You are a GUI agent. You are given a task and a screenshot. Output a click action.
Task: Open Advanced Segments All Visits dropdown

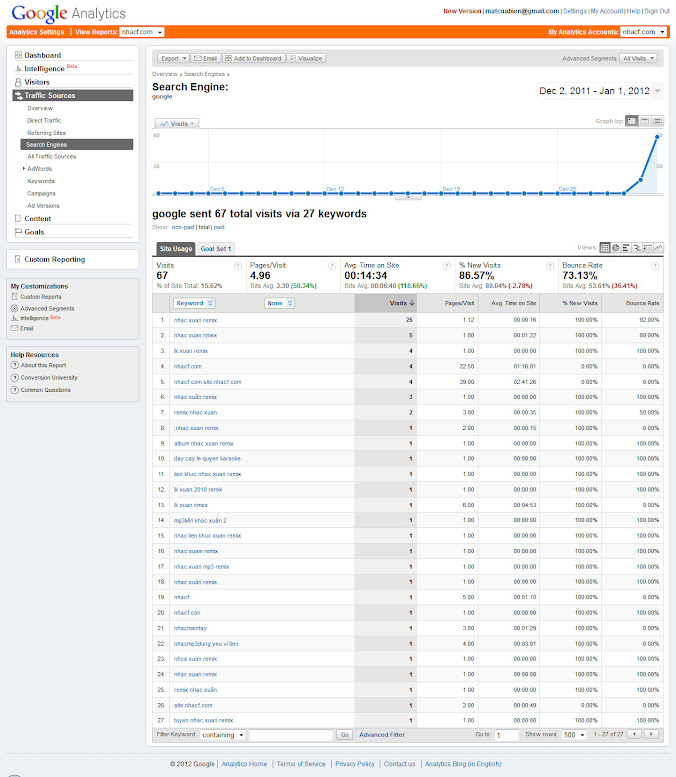click(x=640, y=58)
